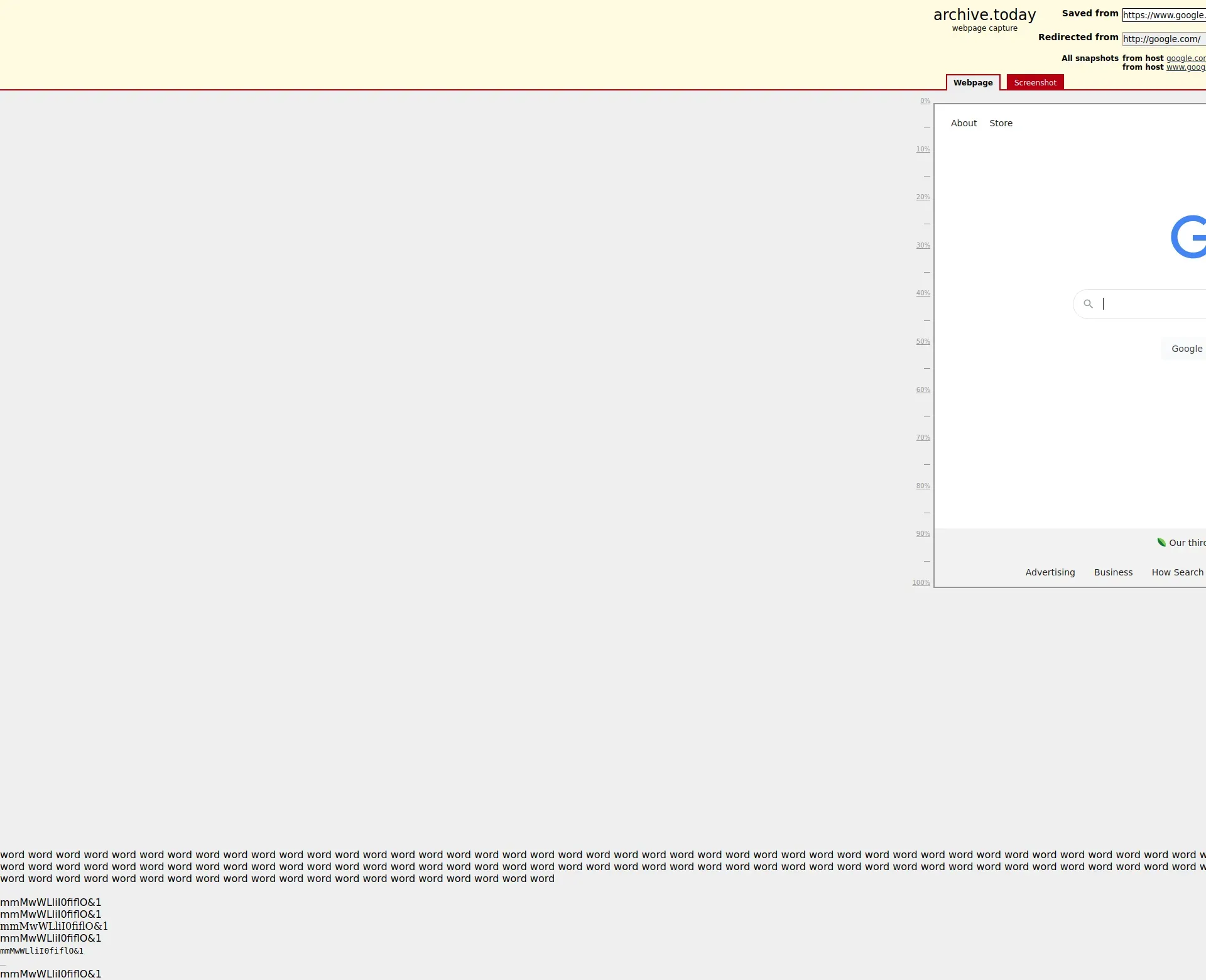The width and height of the screenshot is (1206, 980).
Task: Click the 'webpage capture' subtitle text
Action: (x=984, y=28)
